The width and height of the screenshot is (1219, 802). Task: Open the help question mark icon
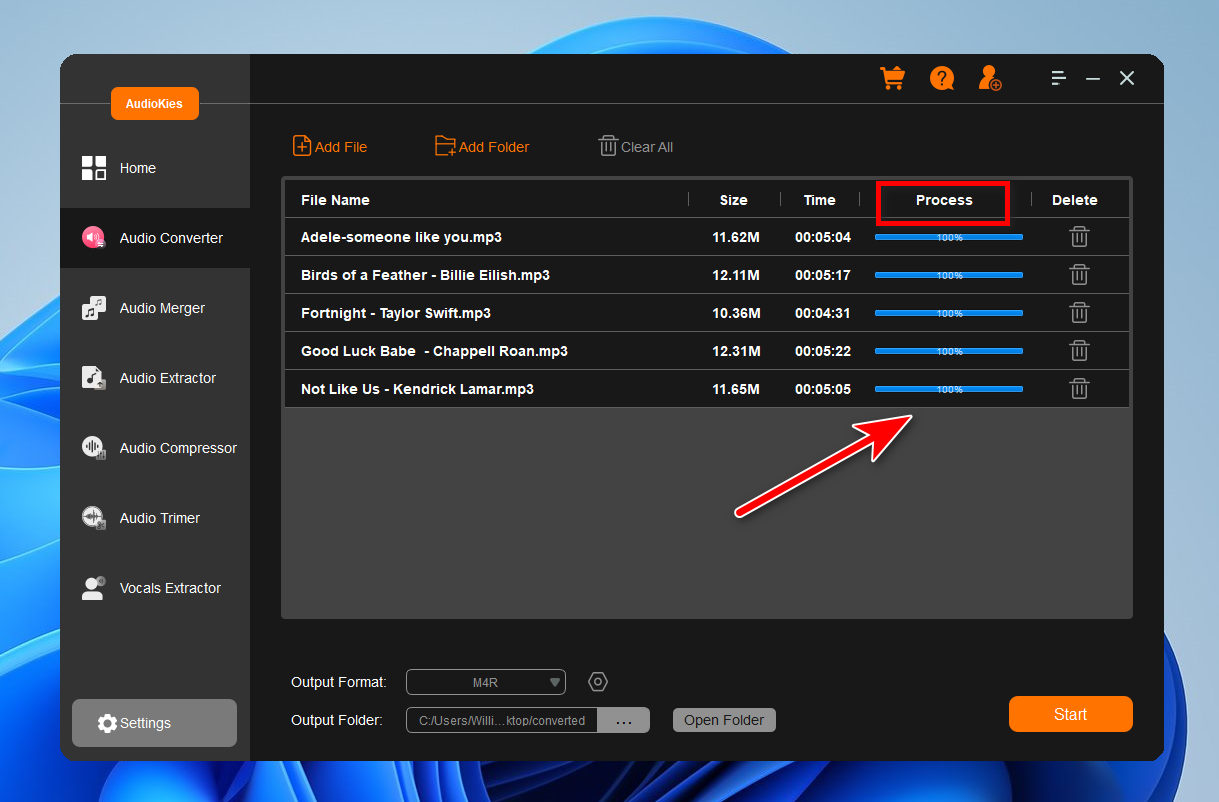[x=941, y=78]
